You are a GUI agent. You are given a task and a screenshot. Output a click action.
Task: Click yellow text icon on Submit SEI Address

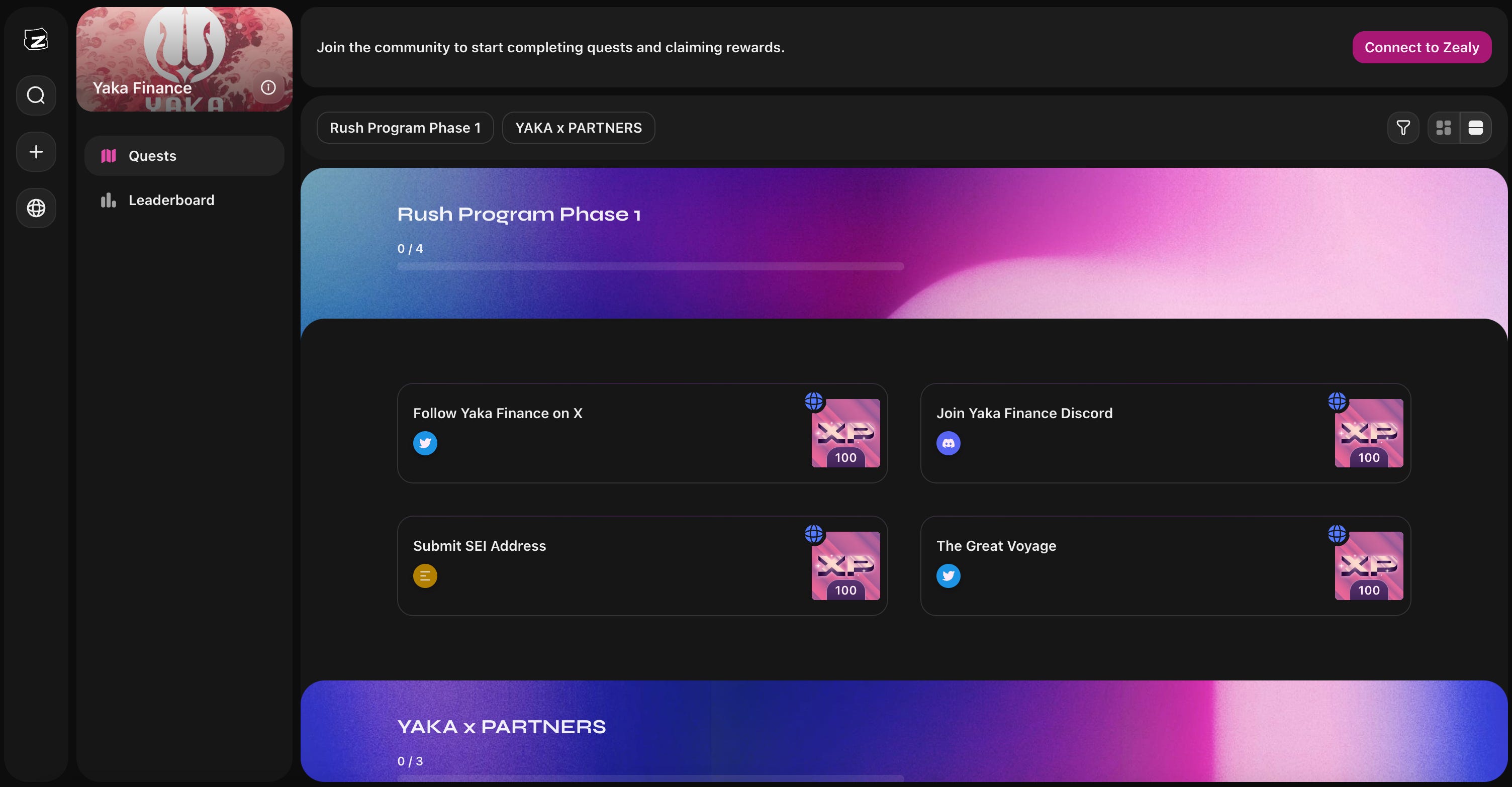coord(425,576)
